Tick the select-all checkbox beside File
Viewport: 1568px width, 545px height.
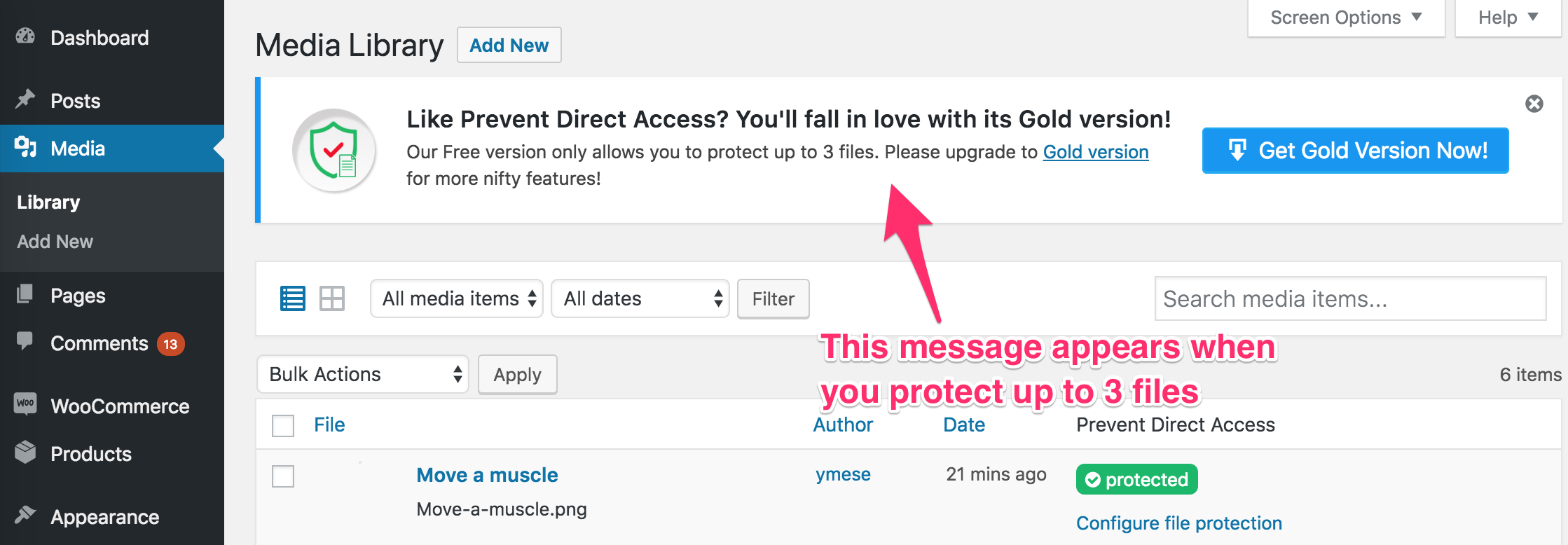[x=283, y=425]
